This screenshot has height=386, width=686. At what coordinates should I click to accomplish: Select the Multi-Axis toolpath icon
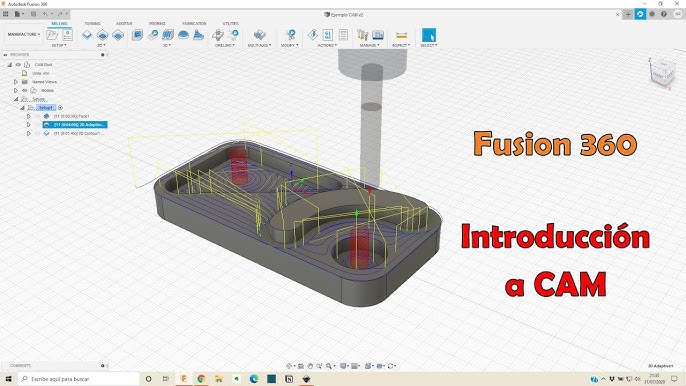coord(259,35)
